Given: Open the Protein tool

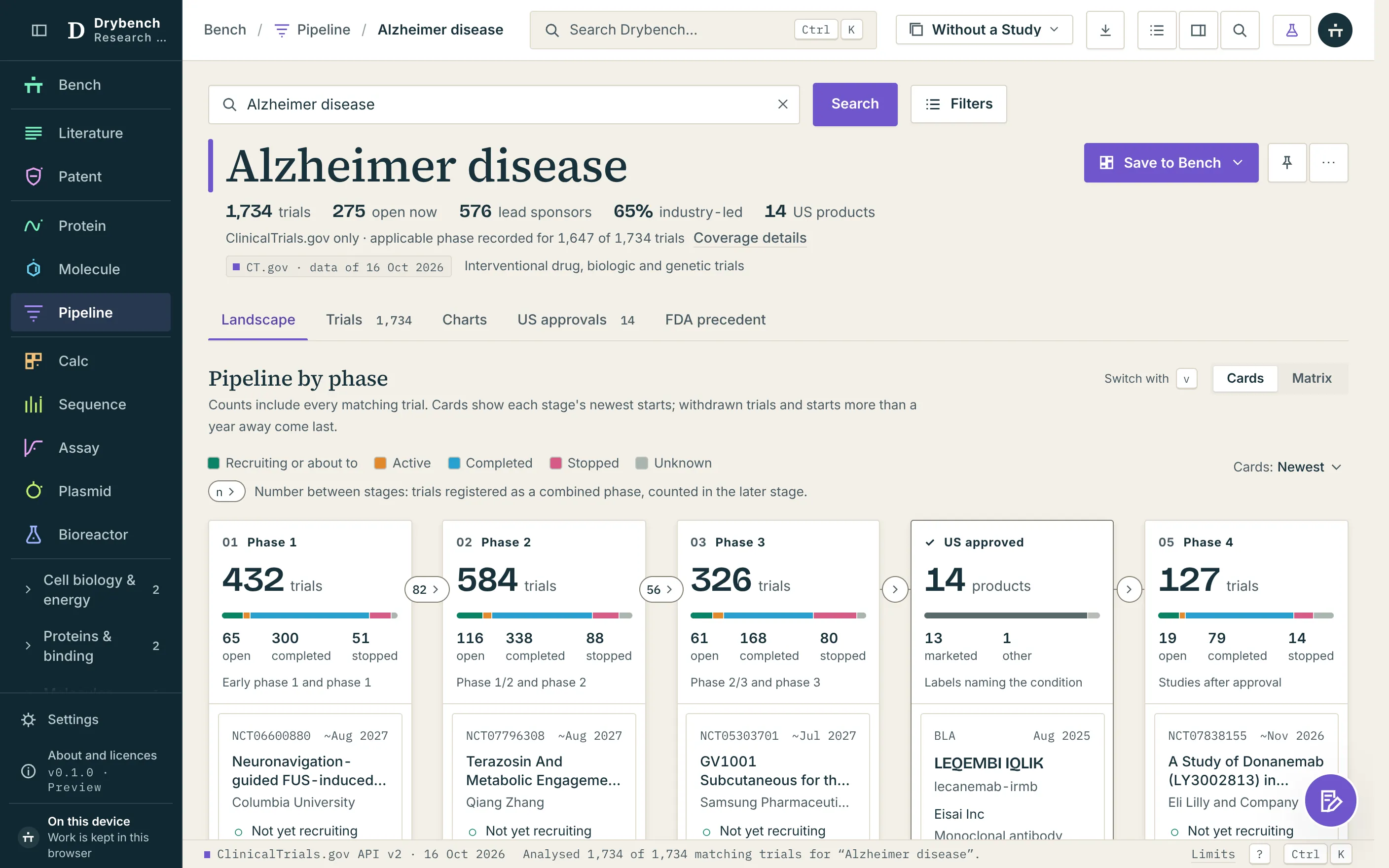Looking at the screenshot, I should (x=91, y=225).
